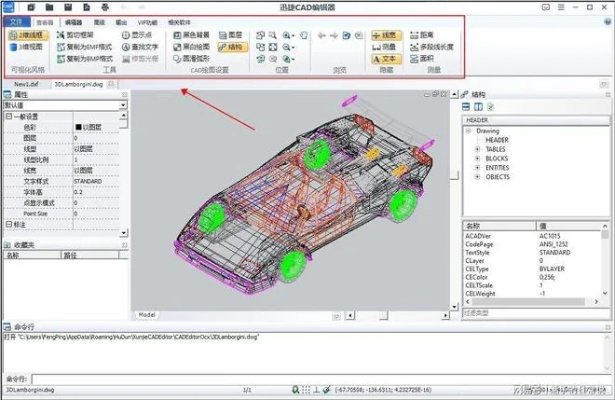The image size is (615, 400).
Task: Click 复制为EMF格式
Action: (x=85, y=47)
